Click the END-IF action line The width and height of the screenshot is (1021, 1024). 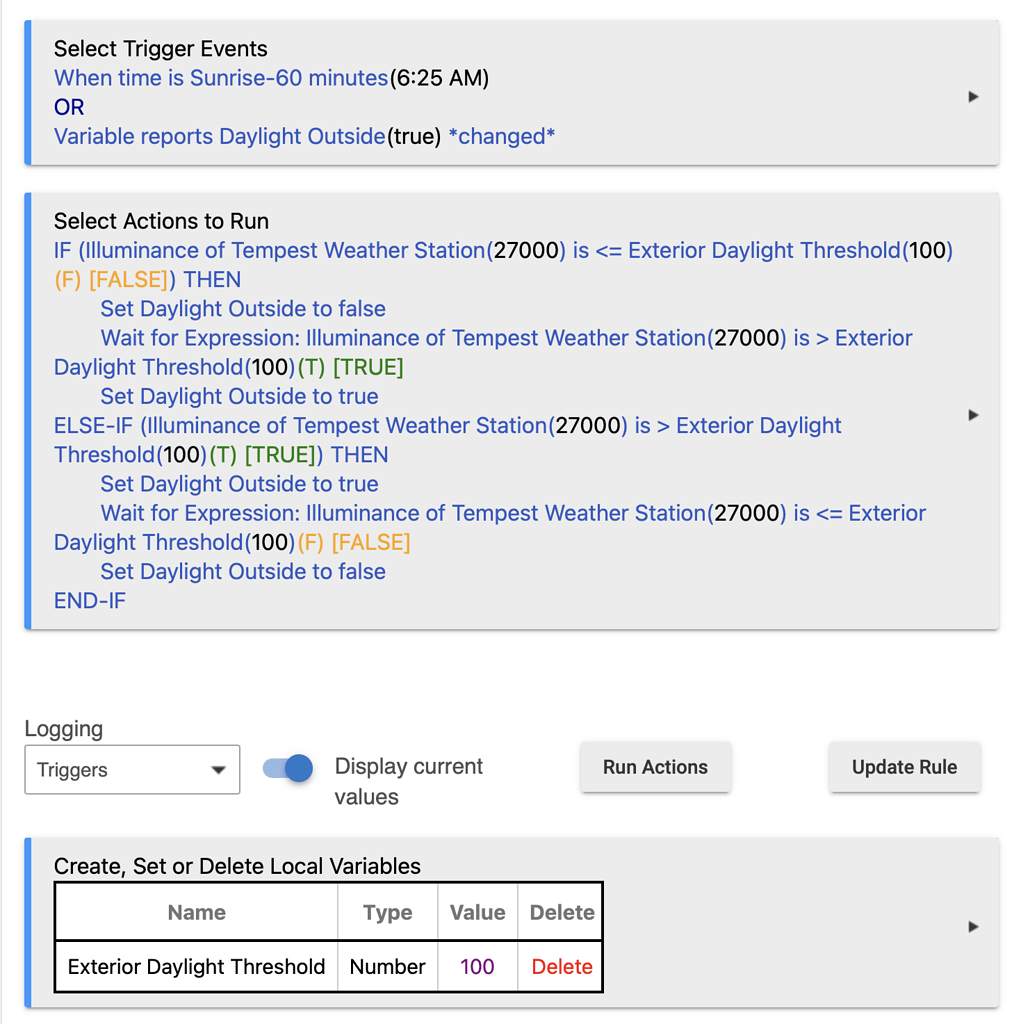90,601
